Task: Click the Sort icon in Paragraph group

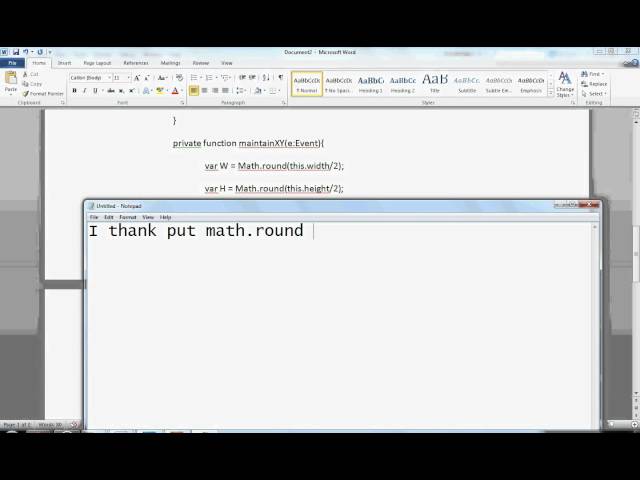Action: pyautogui.click(x=266, y=78)
